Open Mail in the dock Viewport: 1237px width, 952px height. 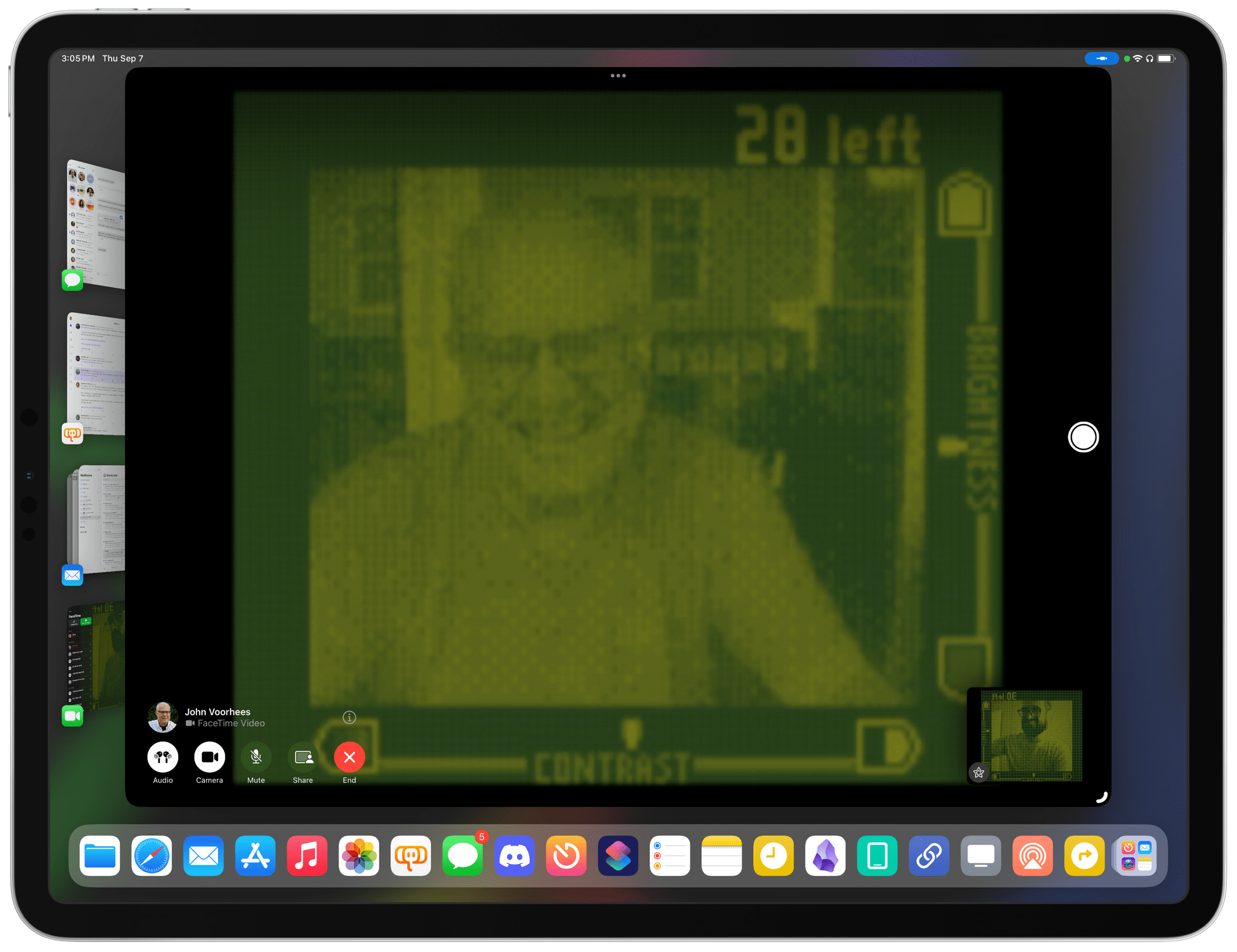[204, 855]
